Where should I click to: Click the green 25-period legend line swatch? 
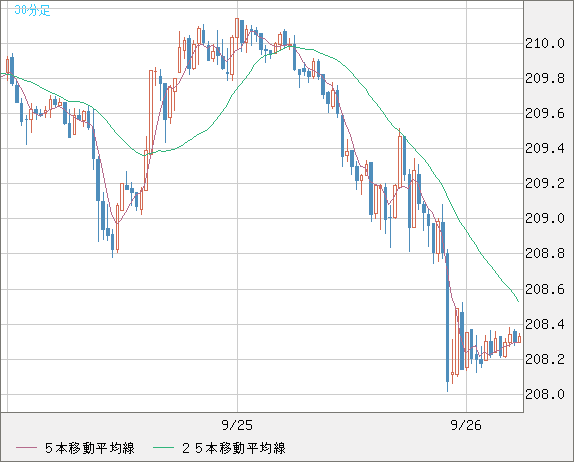(x=163, y=448)
